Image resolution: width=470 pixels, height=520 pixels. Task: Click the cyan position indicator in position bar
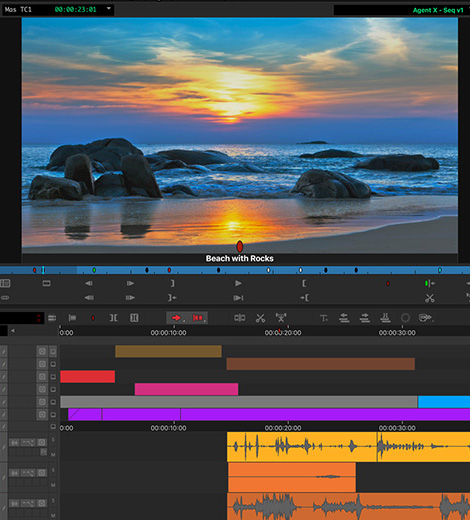(43, 270)
